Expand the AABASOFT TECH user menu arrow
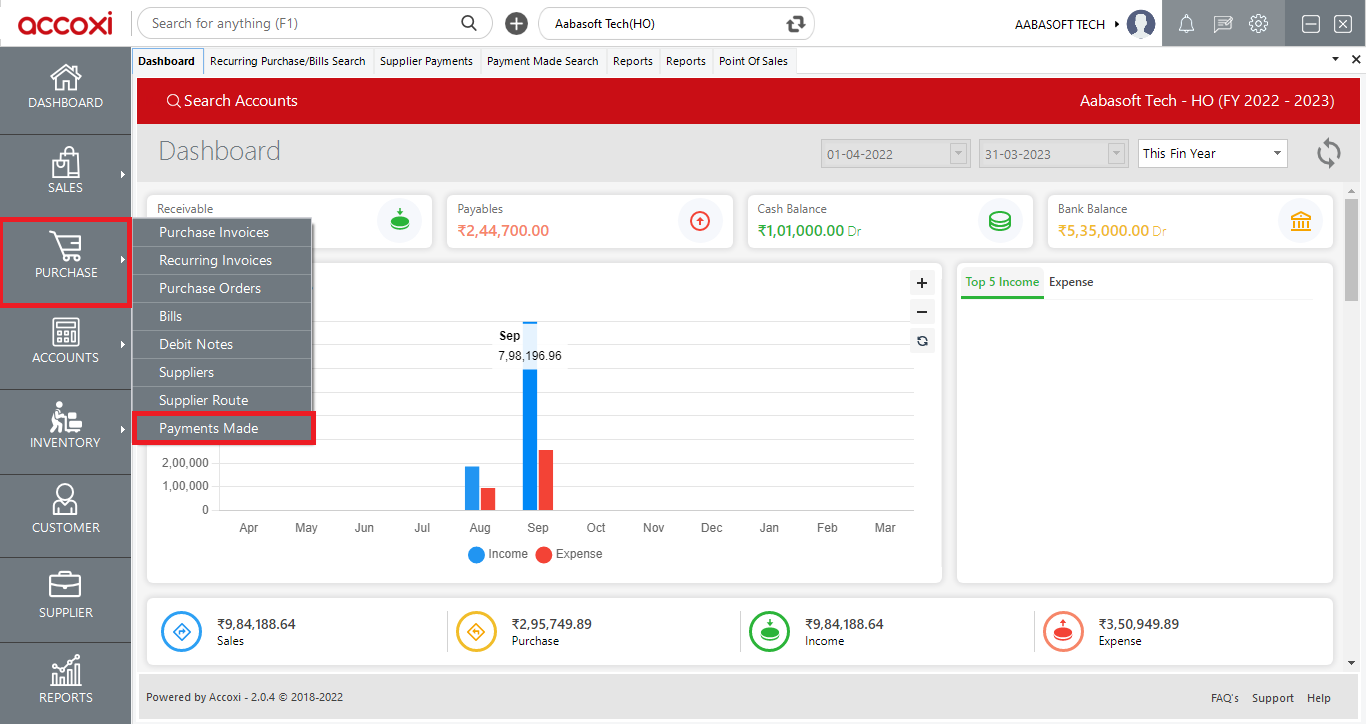Viewport: 1366px width, 724px height. [1116, 24]
